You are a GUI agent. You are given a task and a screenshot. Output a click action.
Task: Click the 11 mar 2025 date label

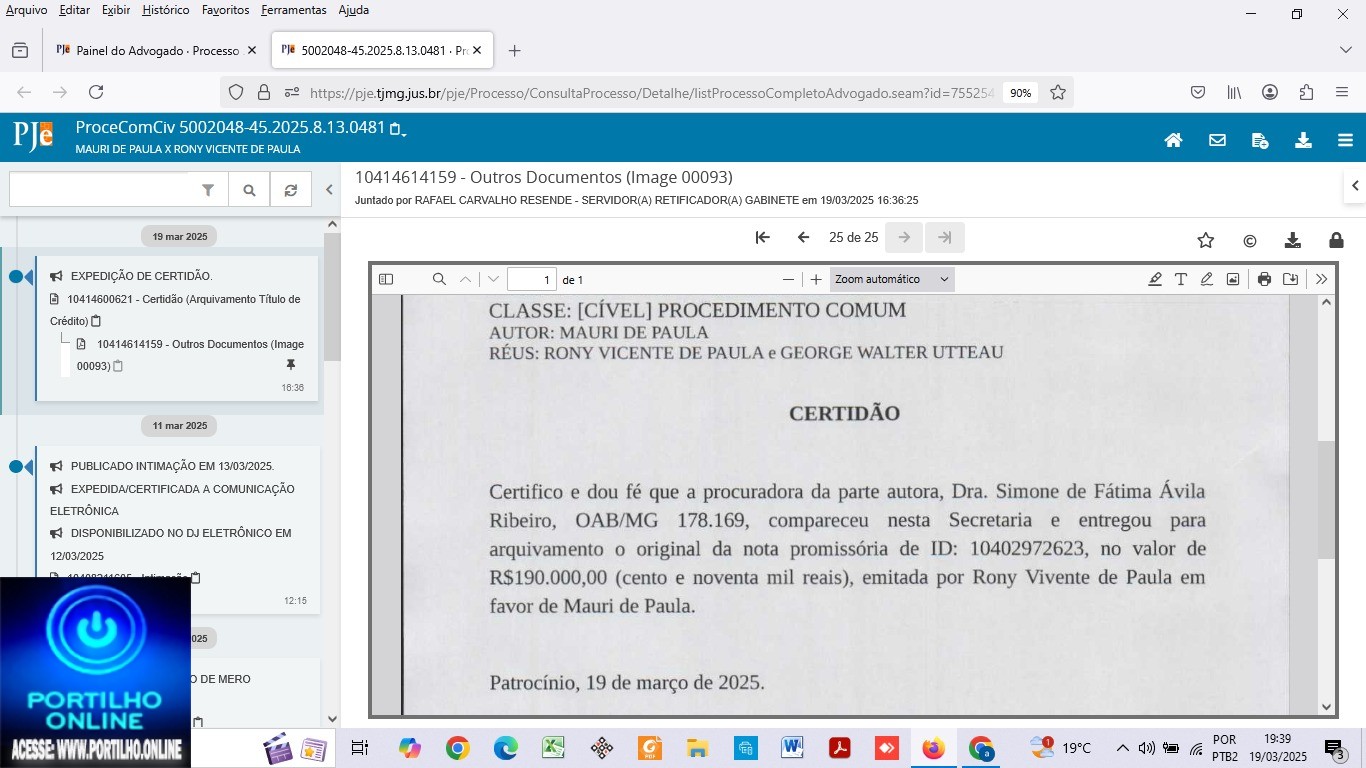click(x=180, y=426)
